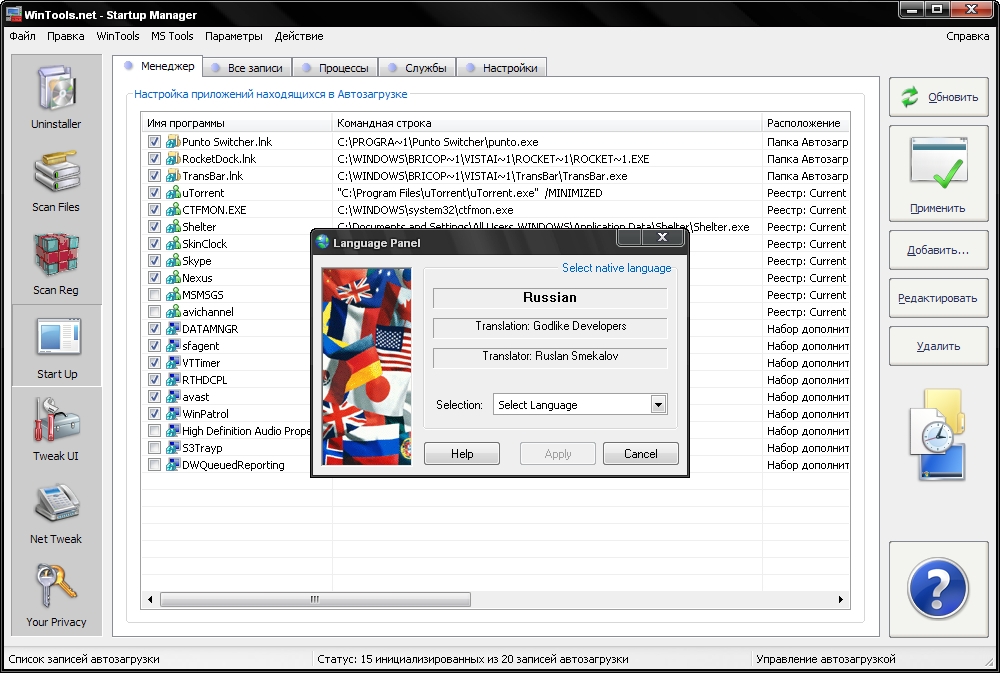This screenshot has width=1000, height=673.
Task: Open the Параметры menu
Action: tap(233, 36)
